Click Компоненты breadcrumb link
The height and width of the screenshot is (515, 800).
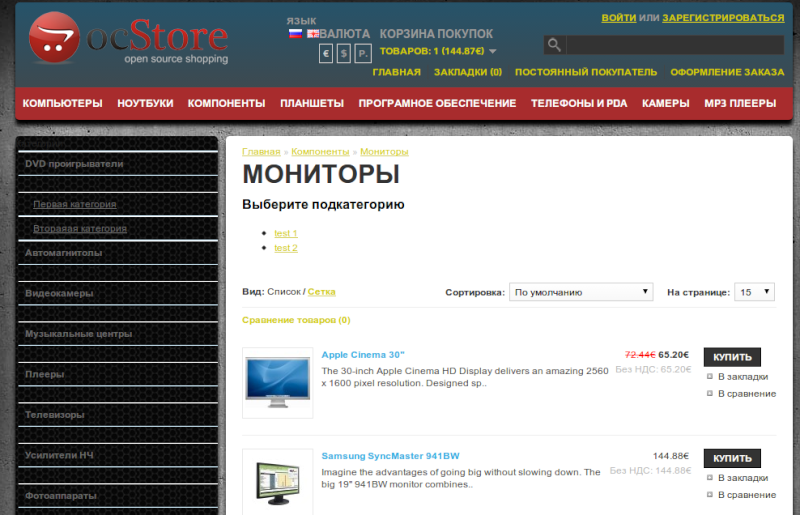point(320,152)
